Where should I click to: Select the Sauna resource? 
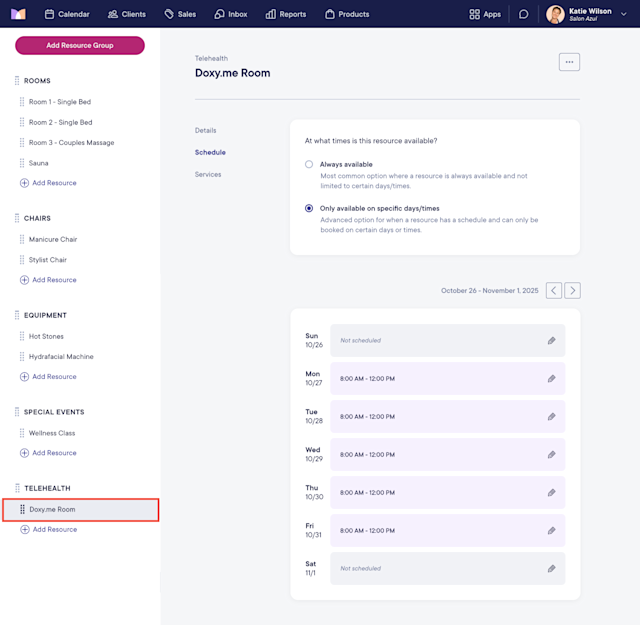(38, 163)
